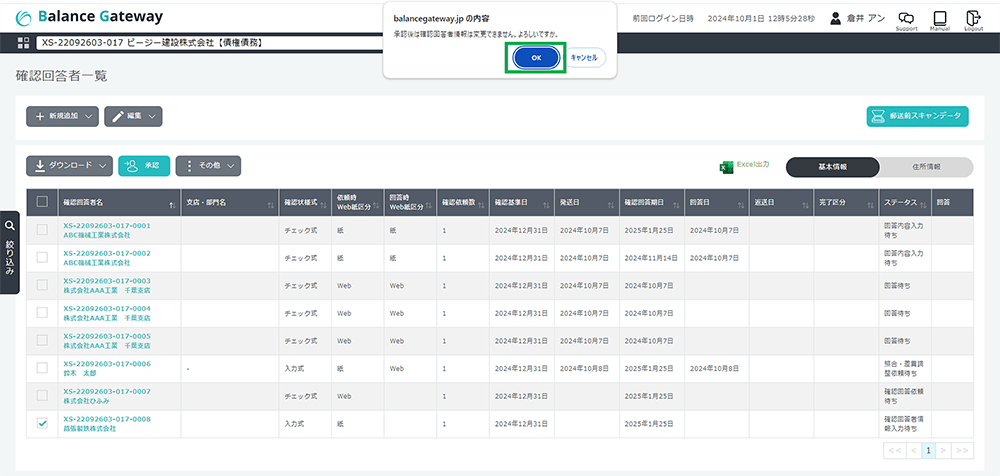Image resolution: width=1000 pixels, height=476 pixels.
Task: Open the Manual icon
Action: pos(939,19)
